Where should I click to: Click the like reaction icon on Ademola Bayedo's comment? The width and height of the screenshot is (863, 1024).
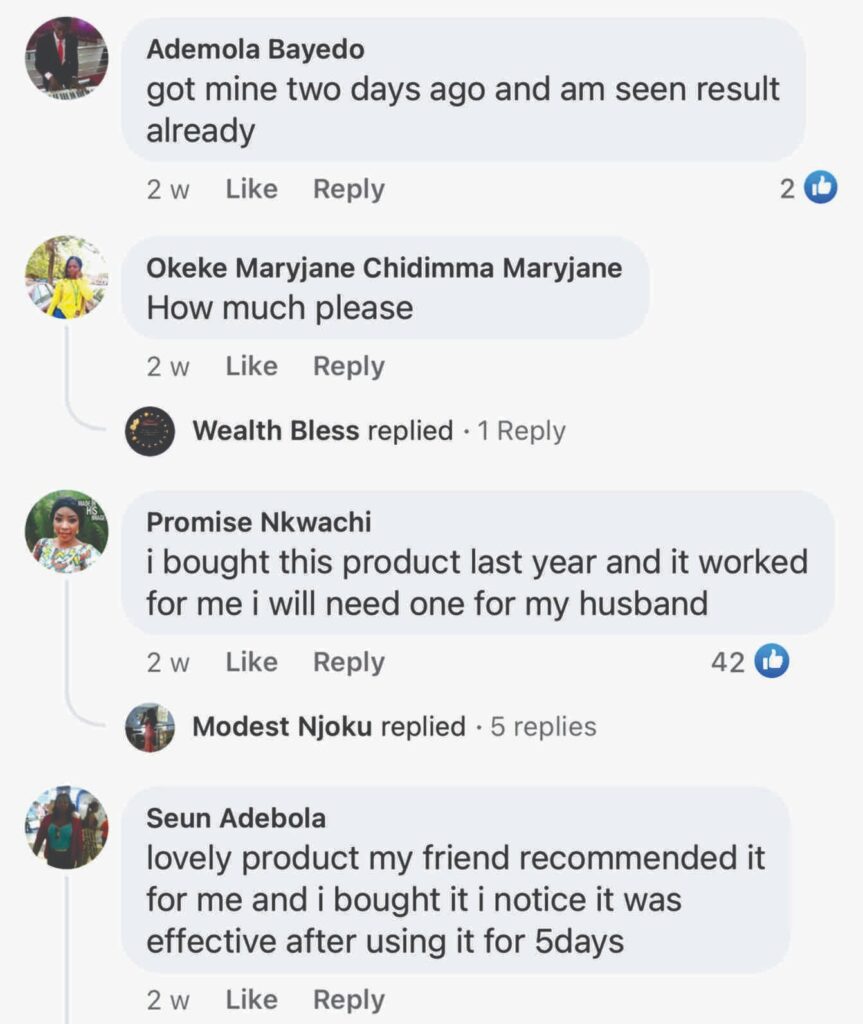coord(821,187)
